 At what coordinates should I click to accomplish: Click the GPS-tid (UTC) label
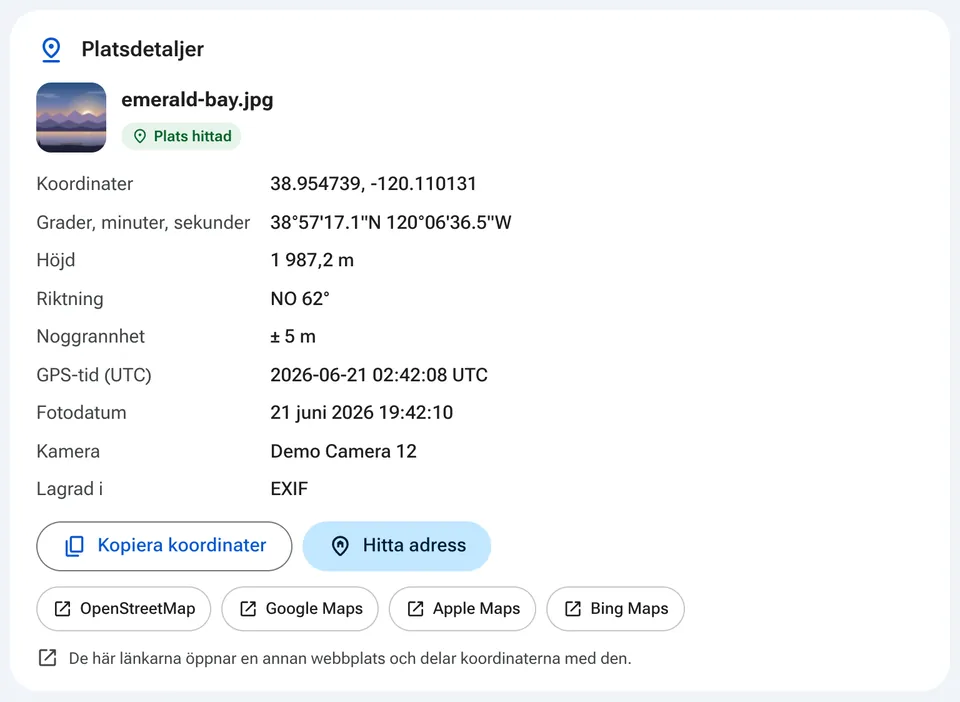tap(94, 375)
